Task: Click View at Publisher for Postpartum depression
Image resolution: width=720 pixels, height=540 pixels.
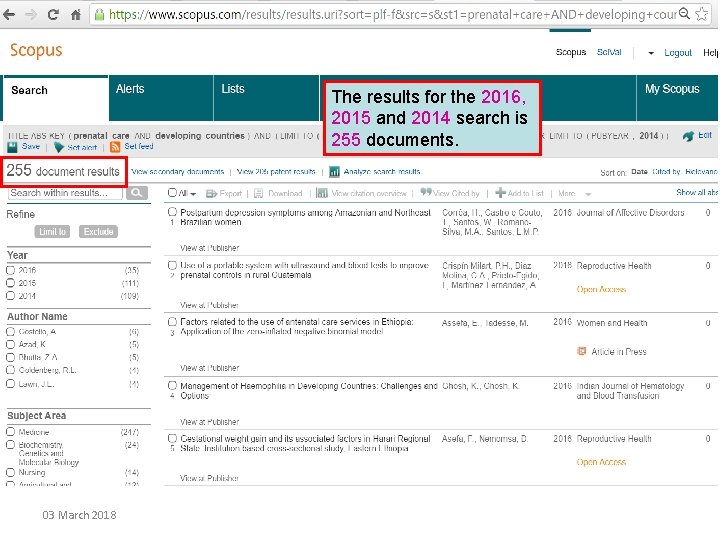Action: click(209, 248)
